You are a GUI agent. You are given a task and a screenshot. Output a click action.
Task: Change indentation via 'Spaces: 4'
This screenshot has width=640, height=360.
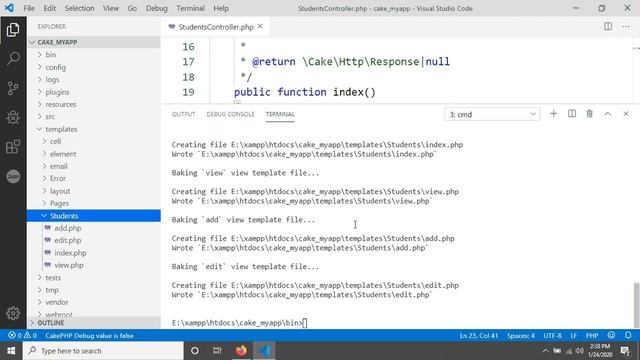(521, 336)
